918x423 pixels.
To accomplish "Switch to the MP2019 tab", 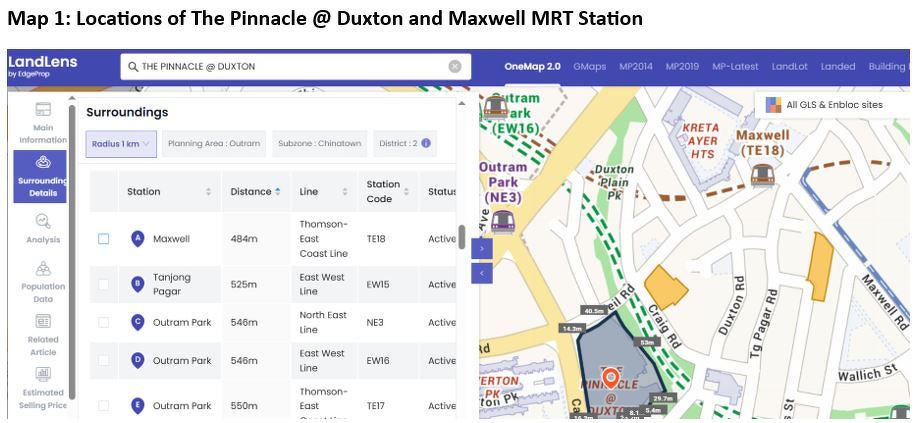I will point(682,67).
